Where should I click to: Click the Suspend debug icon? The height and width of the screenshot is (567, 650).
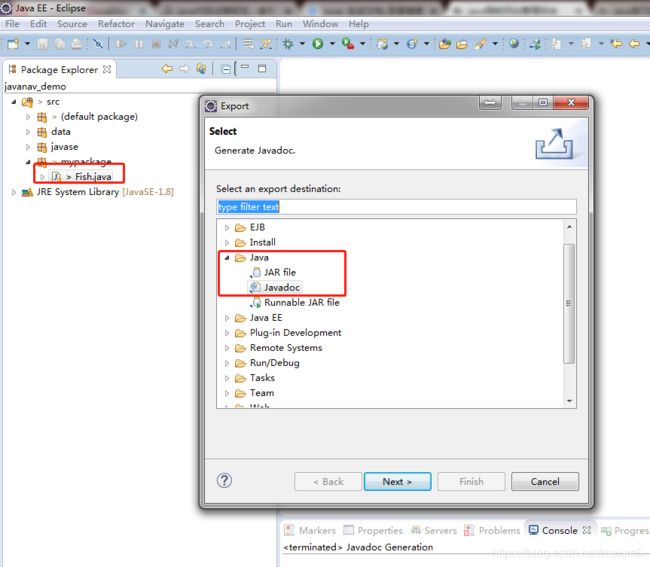pyautogui.click(x=139, y=44)
